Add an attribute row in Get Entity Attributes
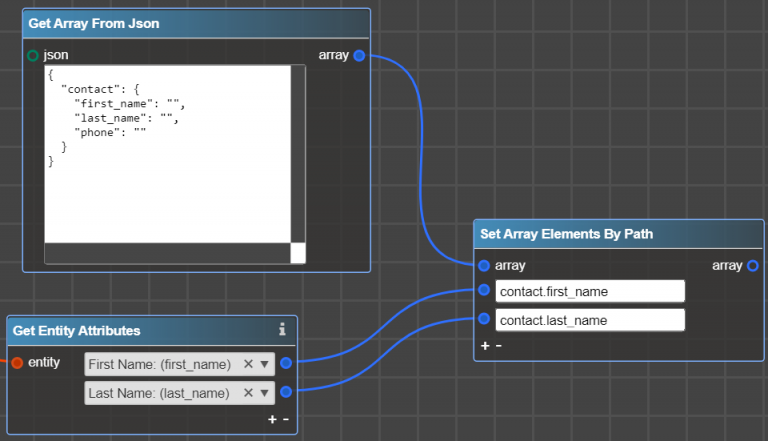768x441 pixels. pyautogui.click(x=272, y=419)
